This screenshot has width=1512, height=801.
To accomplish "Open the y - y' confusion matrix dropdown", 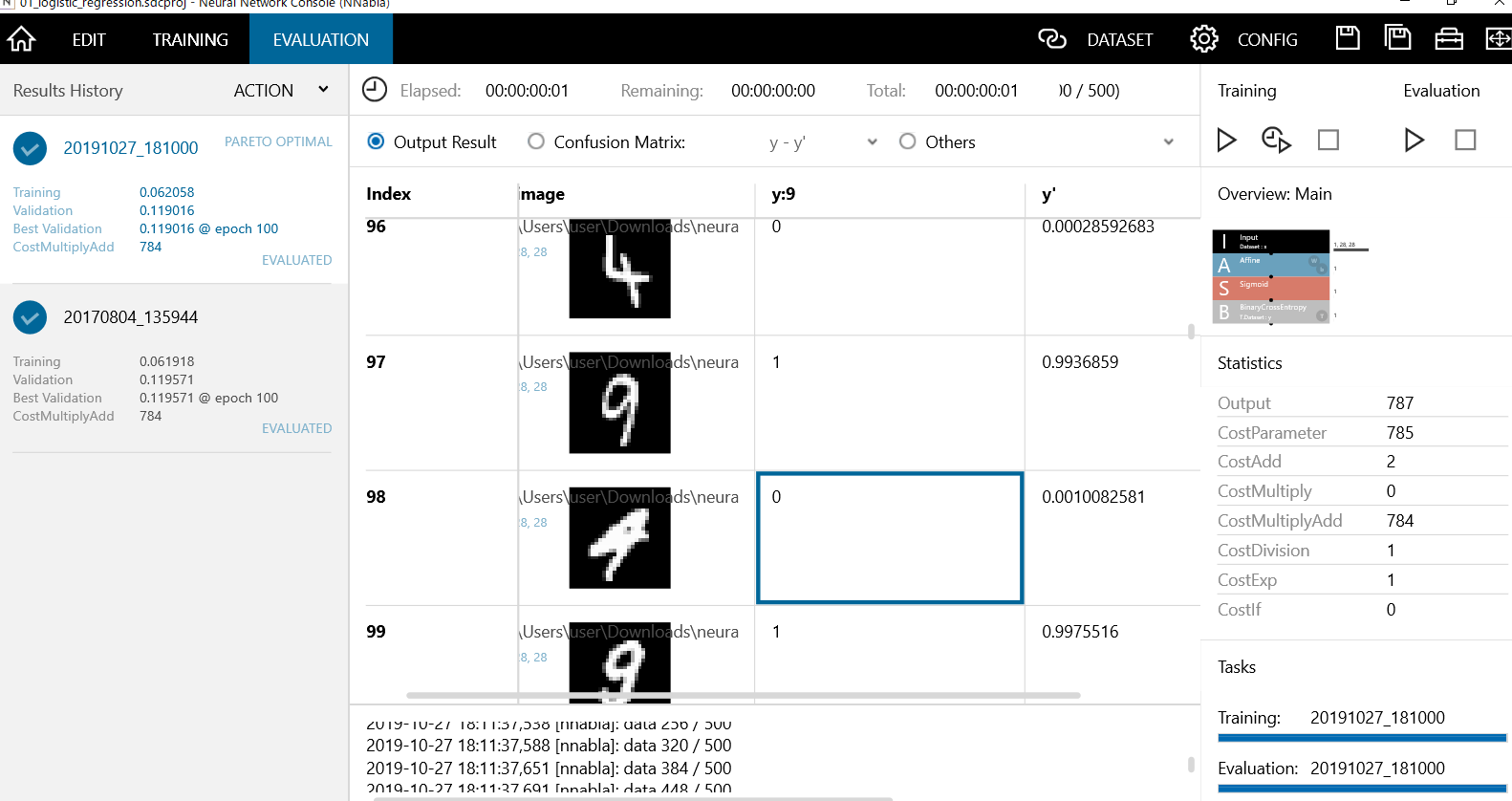I will tap(823, 142).
